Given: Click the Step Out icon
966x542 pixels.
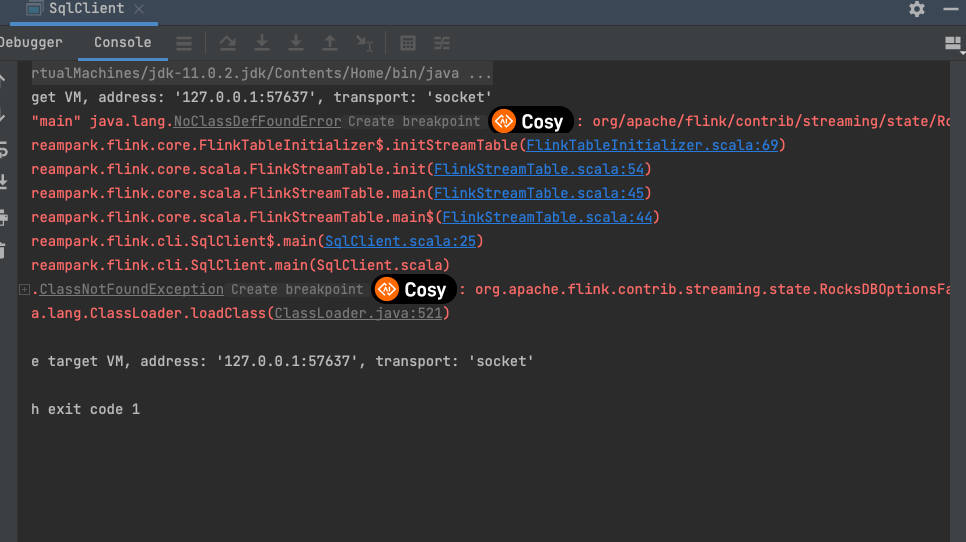Looking at the screenshot, I should point(330,43).
